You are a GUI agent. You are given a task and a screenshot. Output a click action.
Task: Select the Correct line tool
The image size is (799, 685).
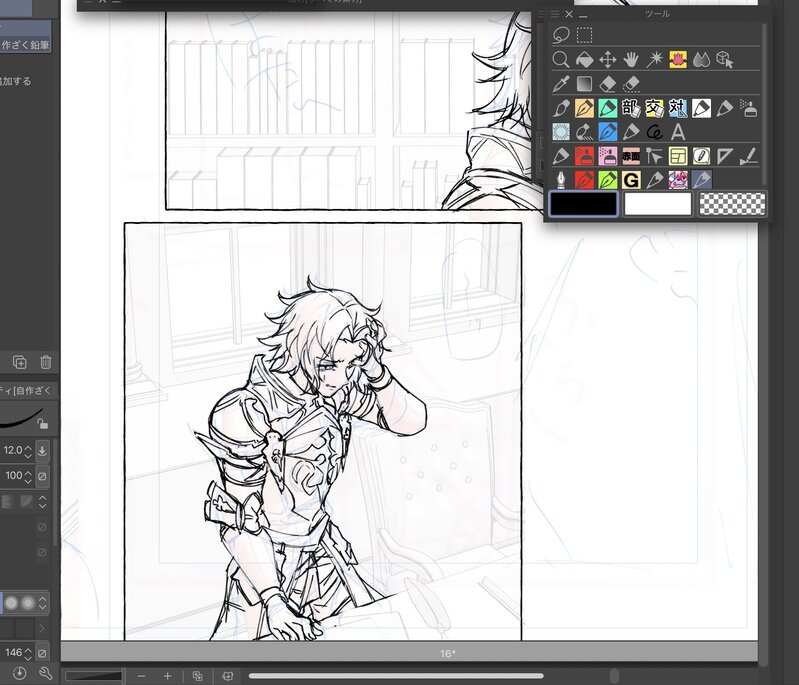coord(748,156)
